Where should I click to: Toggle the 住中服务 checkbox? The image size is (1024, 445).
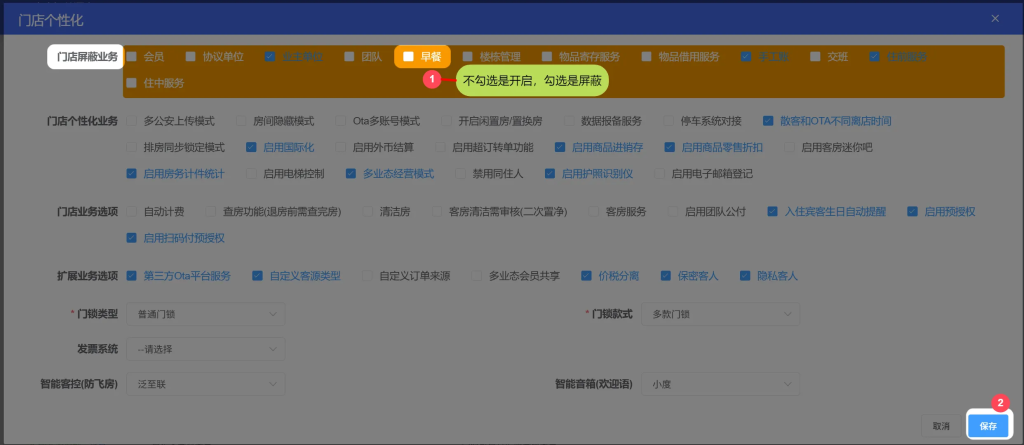point(132,83)
